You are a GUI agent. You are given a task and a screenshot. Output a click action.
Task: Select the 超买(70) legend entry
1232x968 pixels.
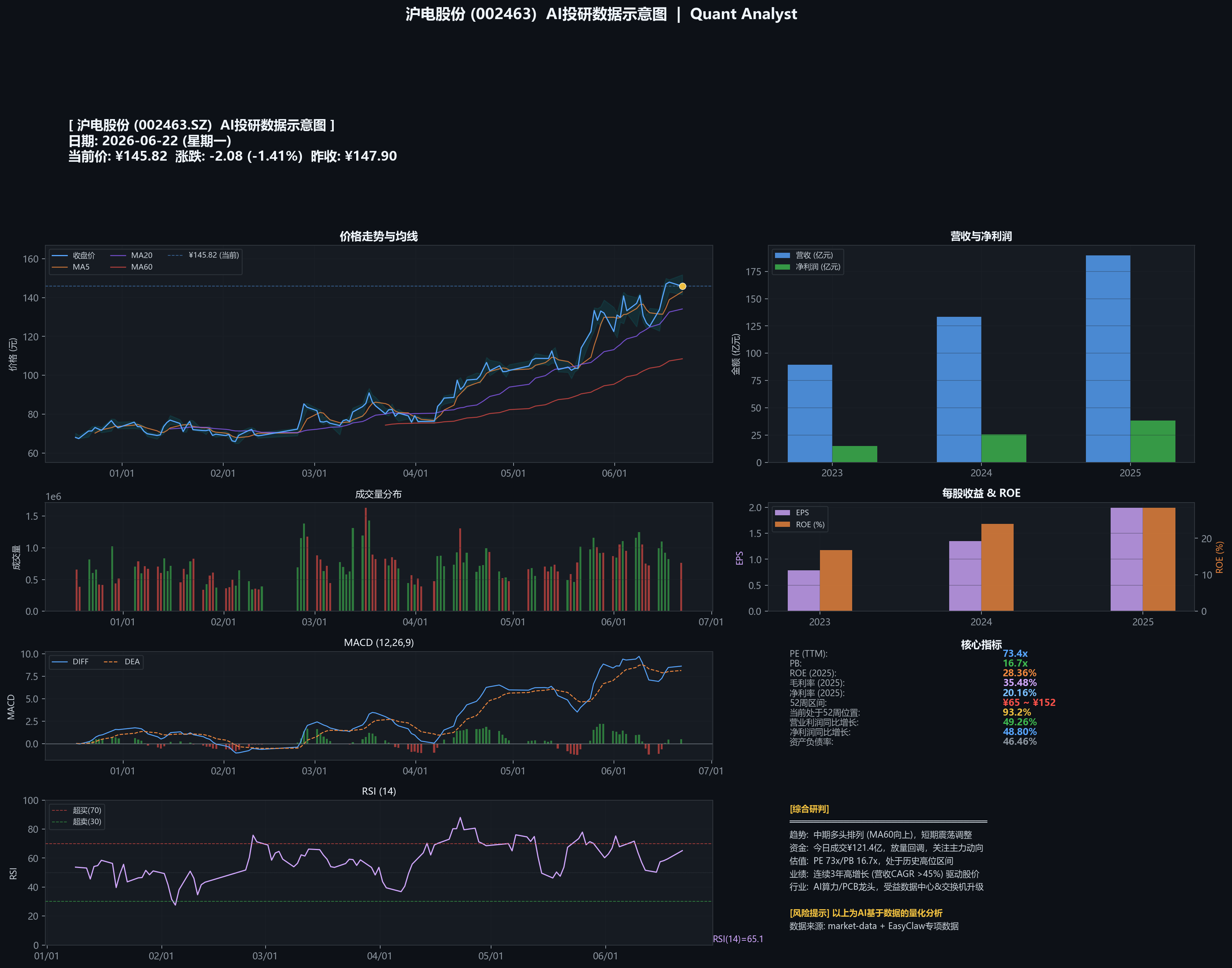76,810
